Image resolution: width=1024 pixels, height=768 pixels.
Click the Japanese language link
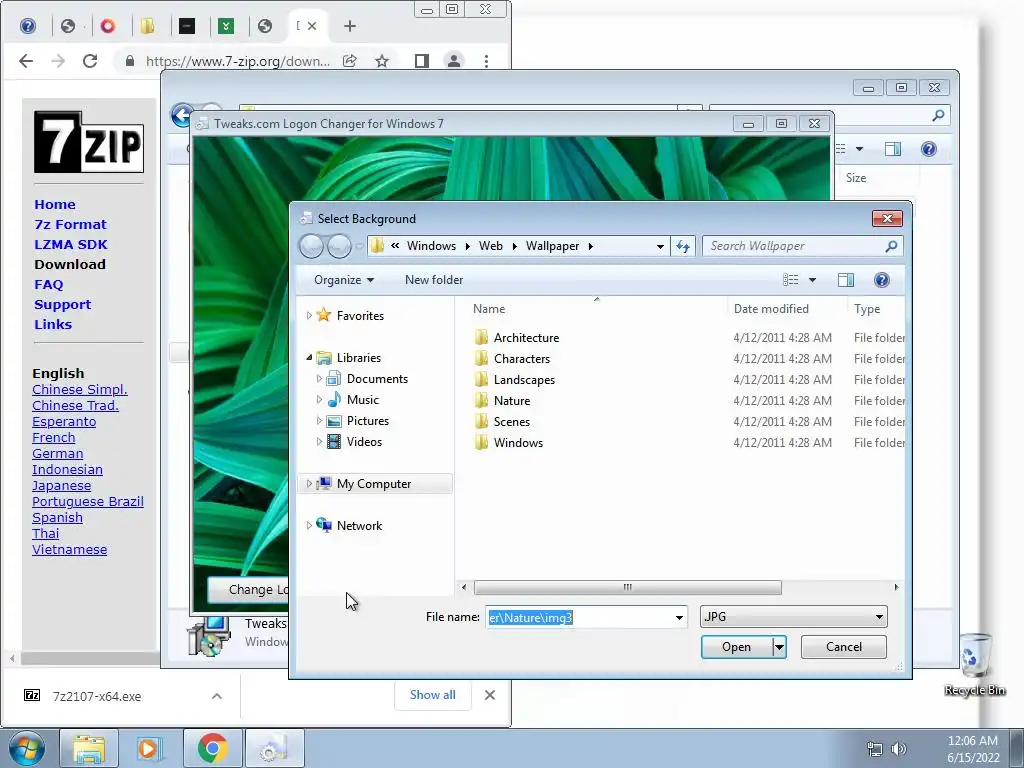coord(61,486)
